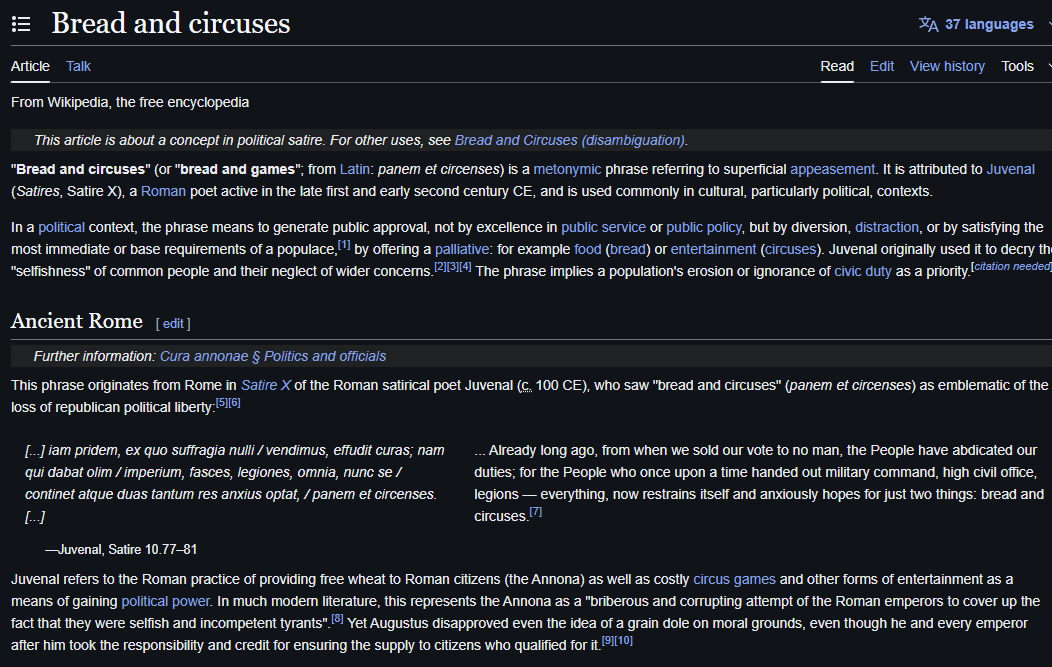Click the citation needed tag
The height and width of the screenshot is (667, 1052).
pos(1010,266)
